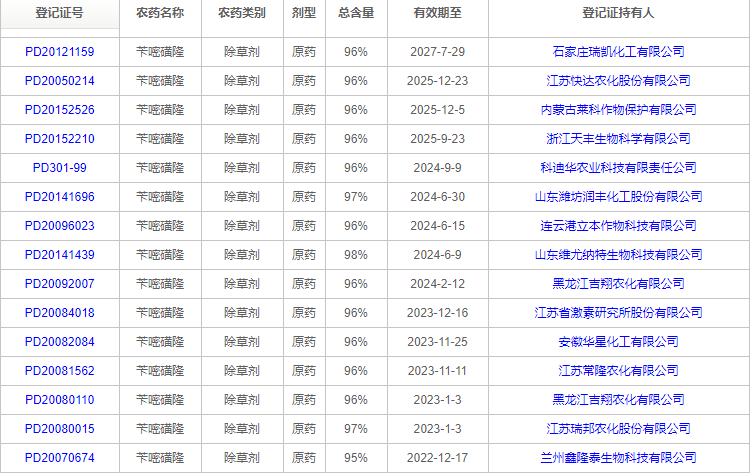752x473 pixels.
Task: Open registration number PD20152210
Action: pos(59,139)
